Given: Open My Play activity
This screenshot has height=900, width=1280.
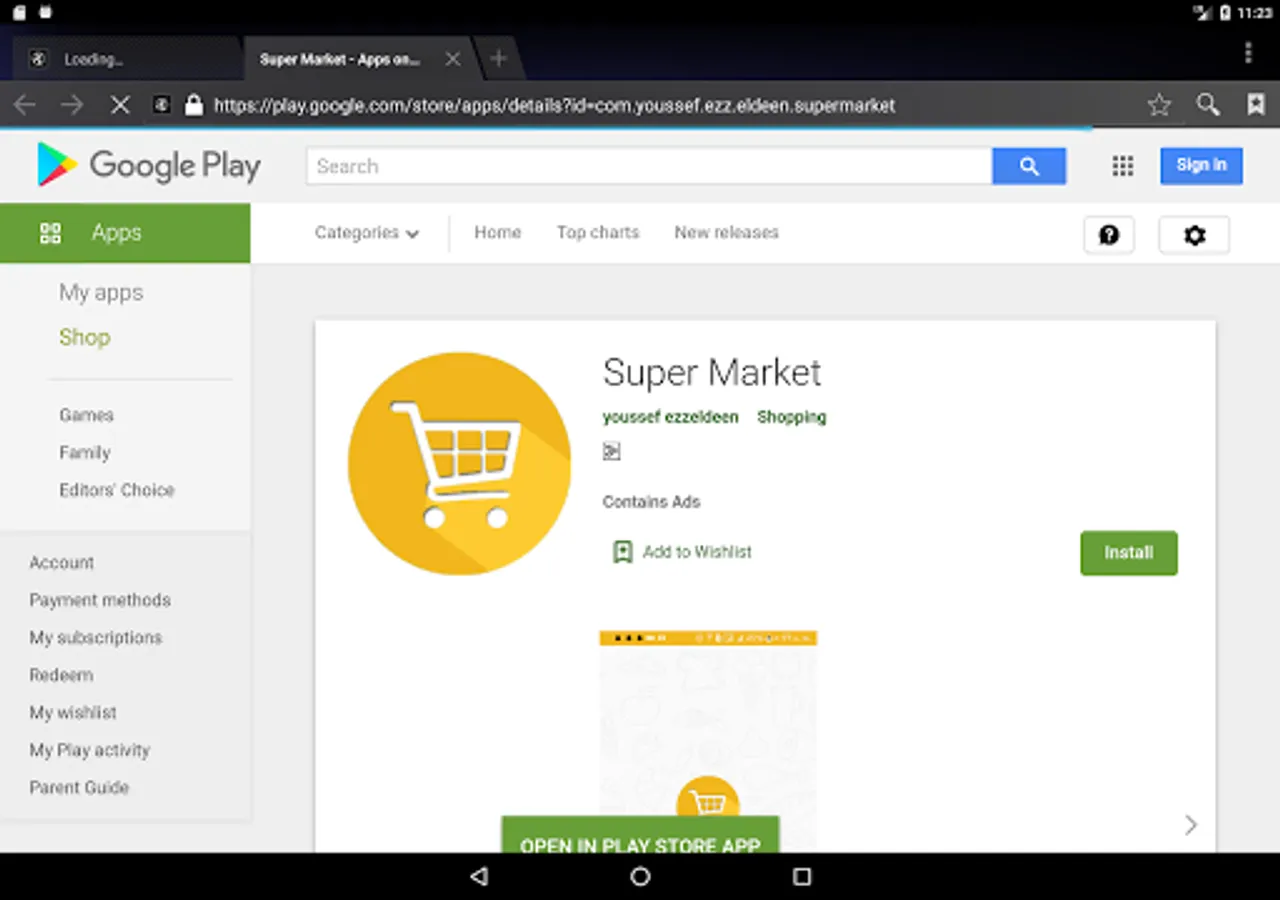Looking at the screenshot, I should click(89, 750).
